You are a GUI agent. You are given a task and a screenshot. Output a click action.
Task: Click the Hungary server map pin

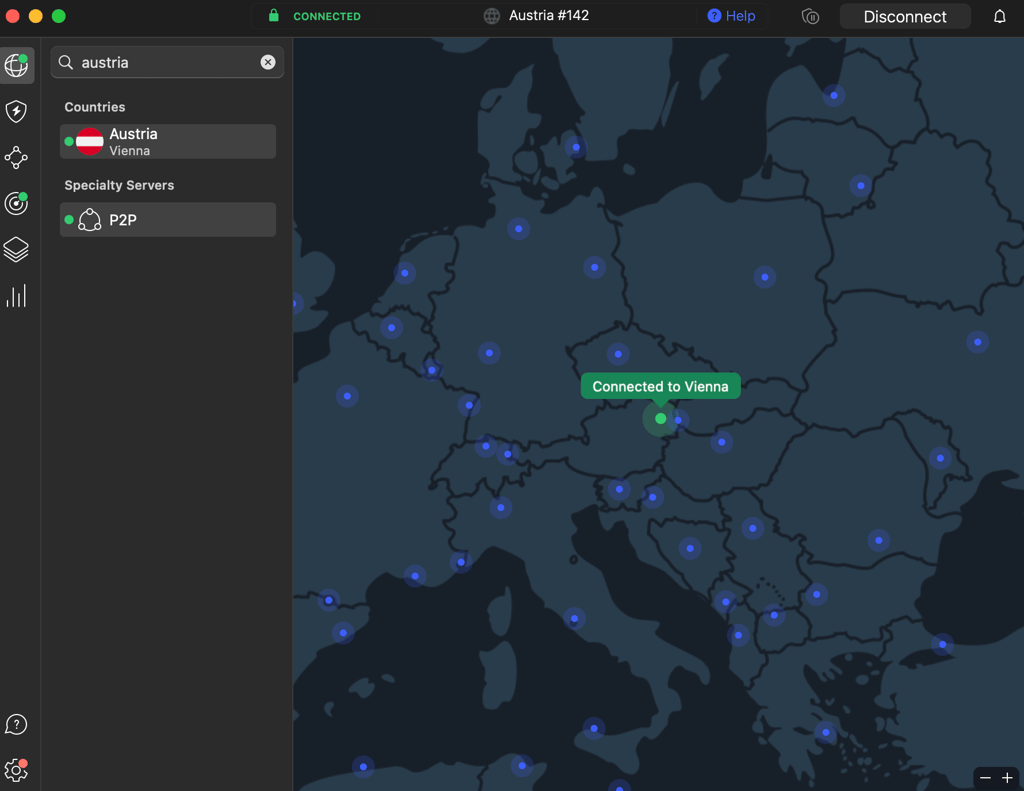pyautogui.click(x=721, y=442)
